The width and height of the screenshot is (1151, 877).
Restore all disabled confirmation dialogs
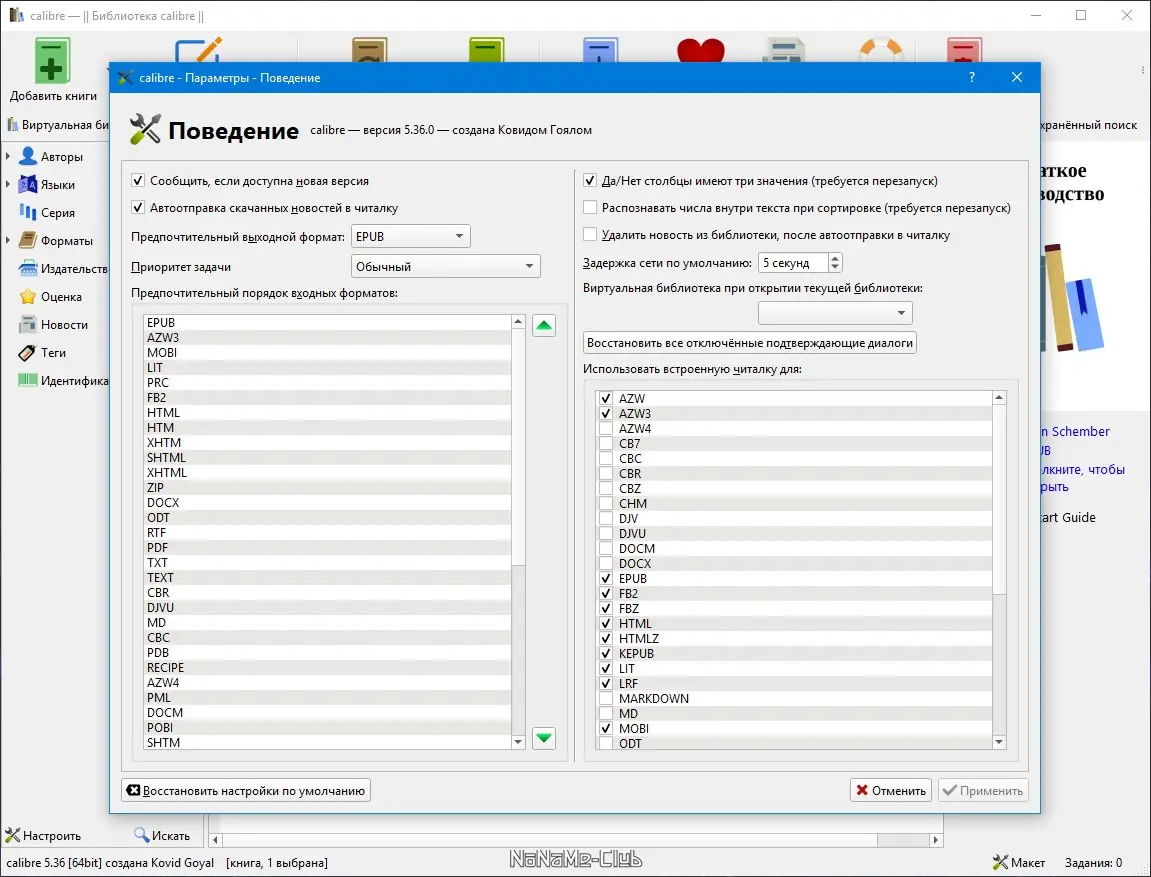tap(749, 343)
